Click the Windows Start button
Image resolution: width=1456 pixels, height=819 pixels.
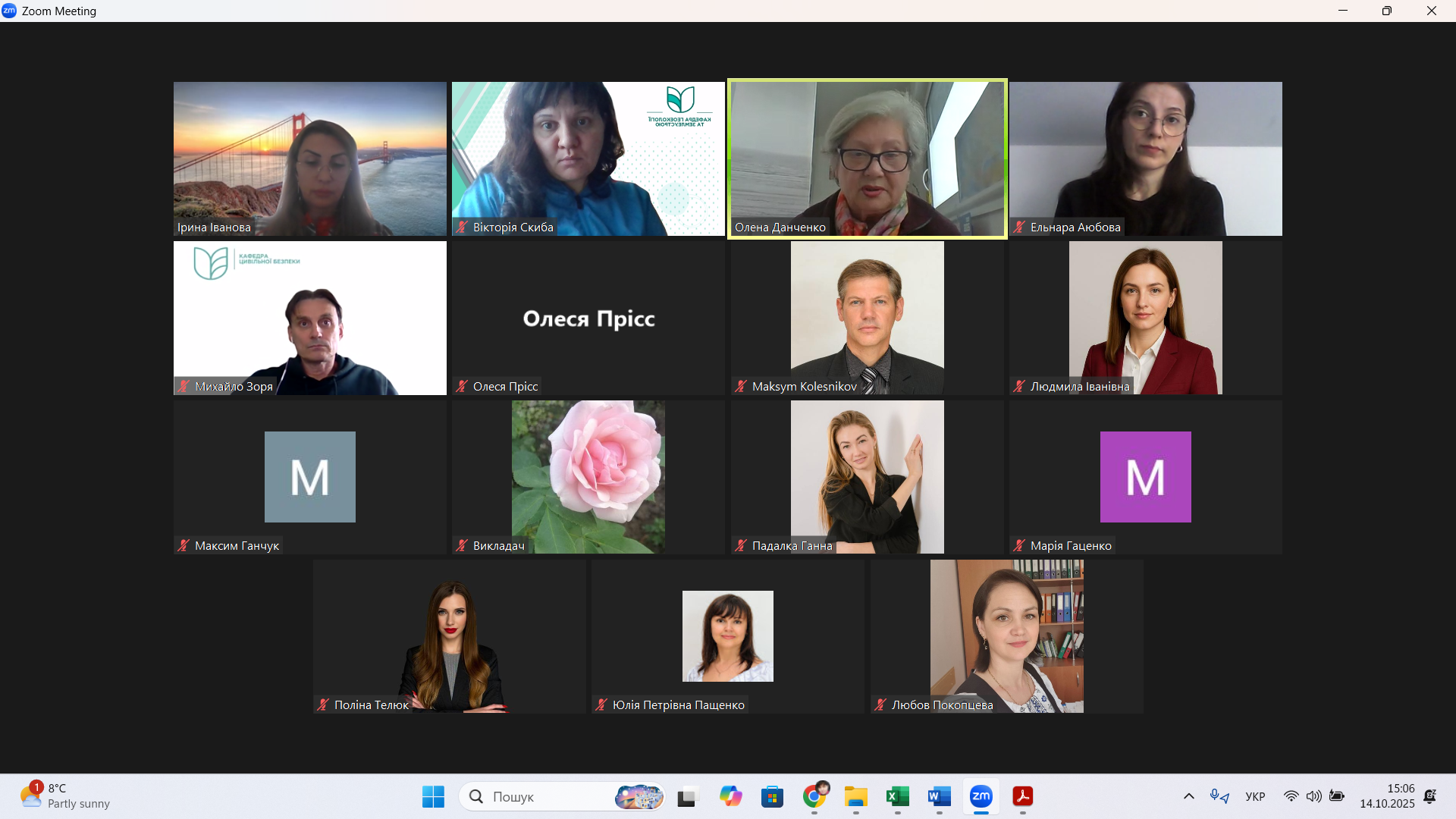click(433, 796)
